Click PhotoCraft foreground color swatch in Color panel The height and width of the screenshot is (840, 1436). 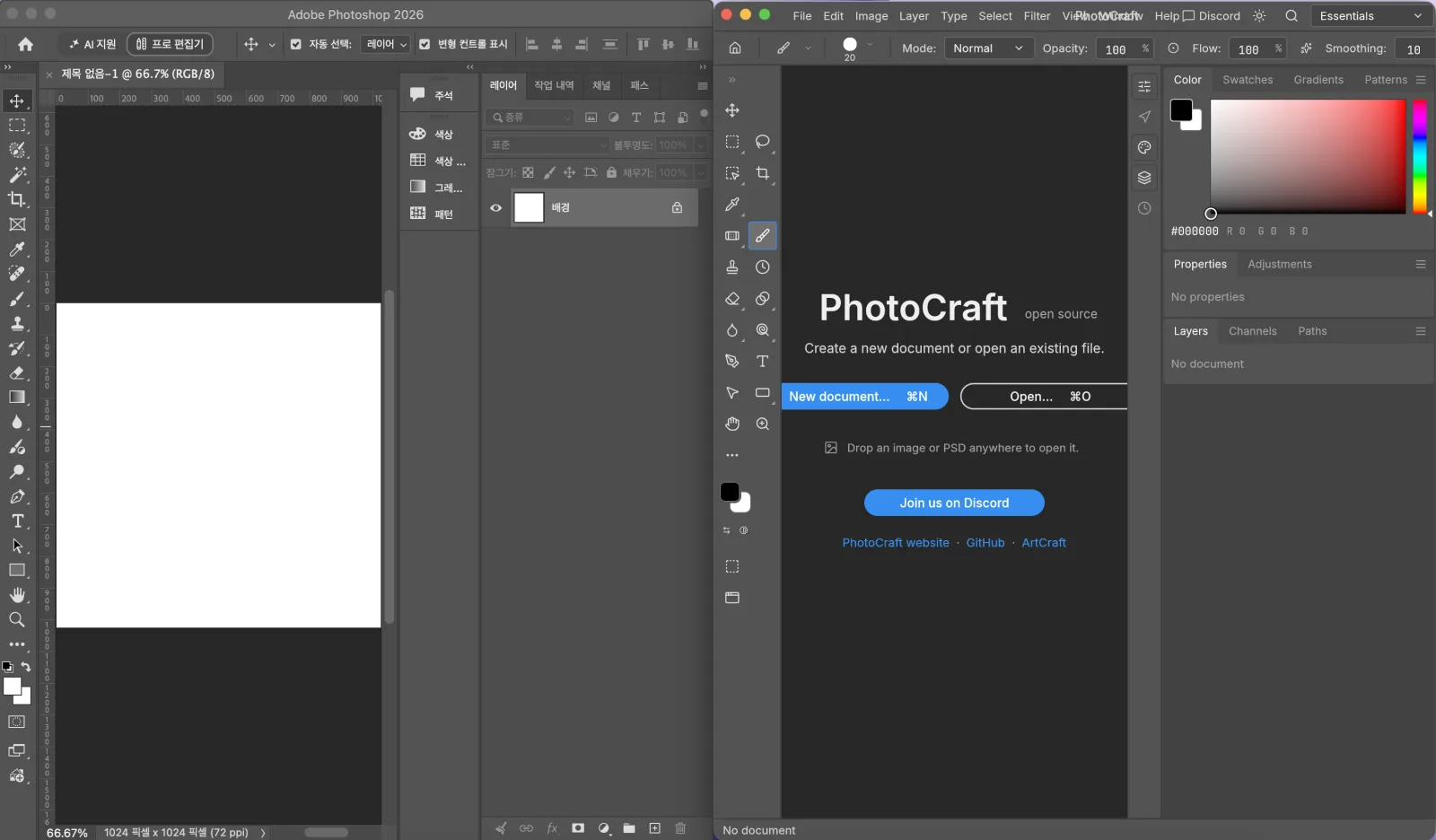click(x=1181, y=110)
